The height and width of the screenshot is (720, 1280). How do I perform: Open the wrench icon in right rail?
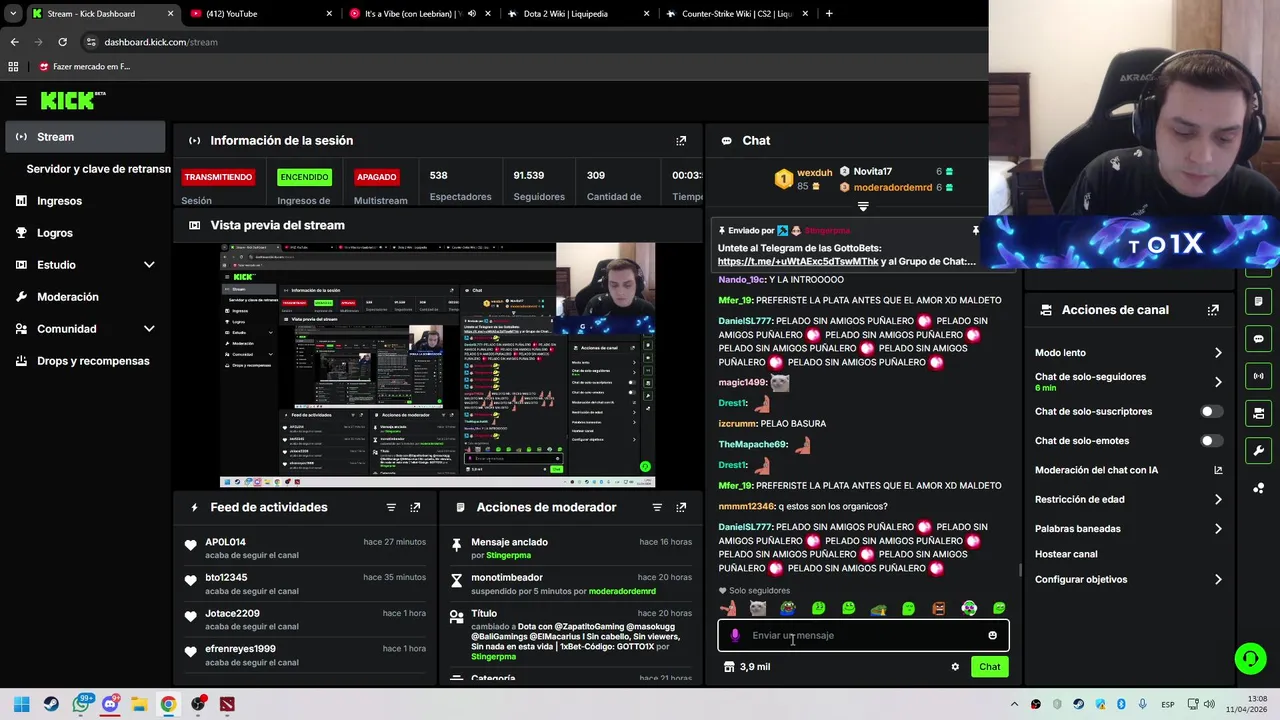point(1258,450)
